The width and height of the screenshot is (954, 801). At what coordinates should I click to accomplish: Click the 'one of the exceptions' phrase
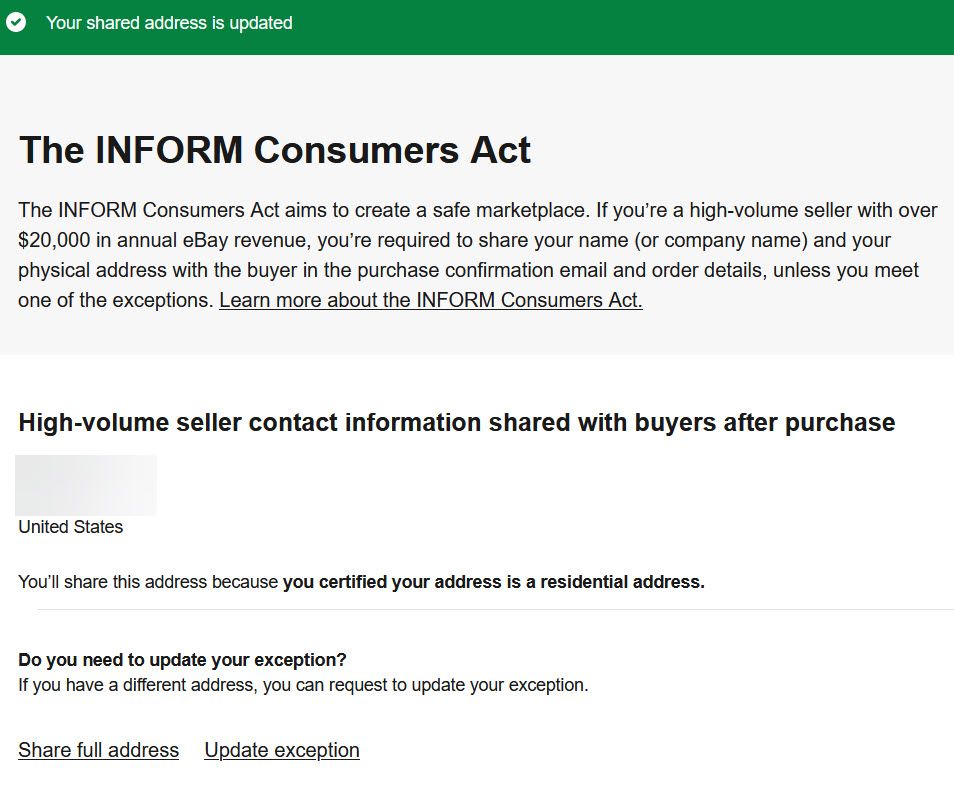(x=113, y=300)
